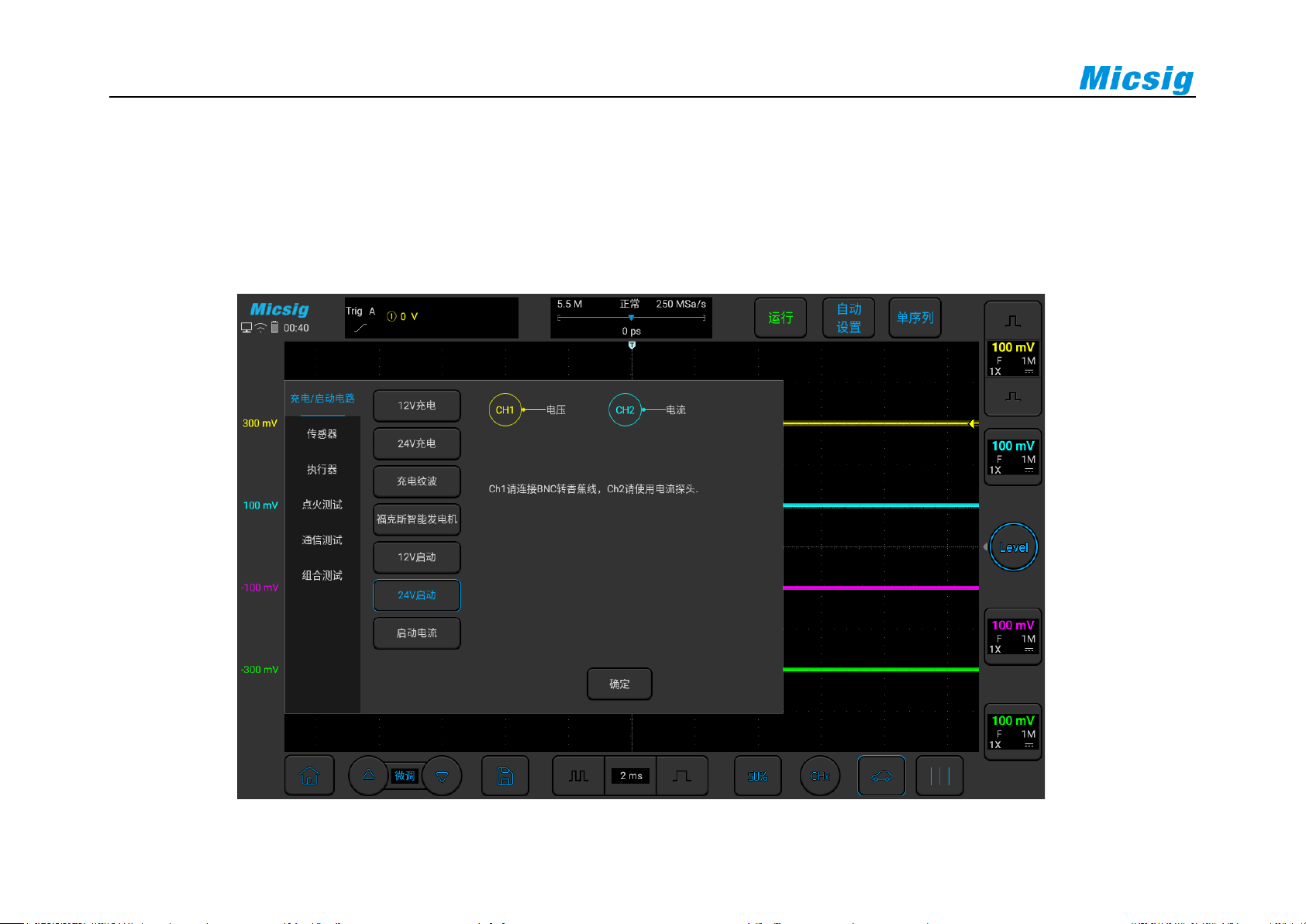Increase CH1 scale with upper pulse icon
Screen dimensions: 1306x924
[1012, 321]
